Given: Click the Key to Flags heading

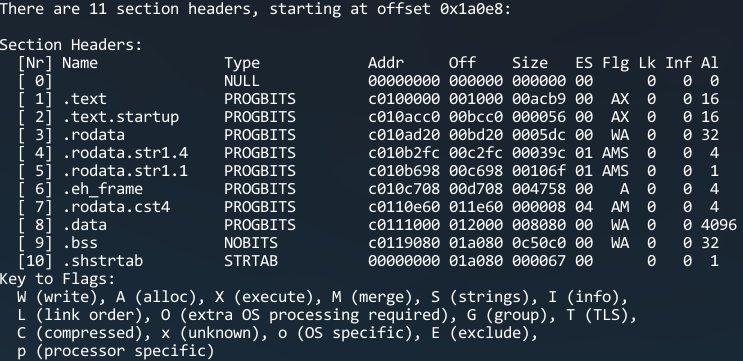Looking at the screenshot, I should click(57, 279).
